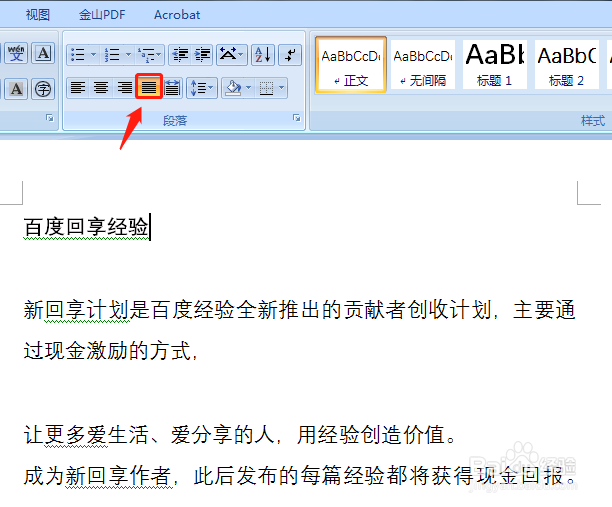
Task: Expand the bullets style dropdown arrow
Action: point(93,54)
